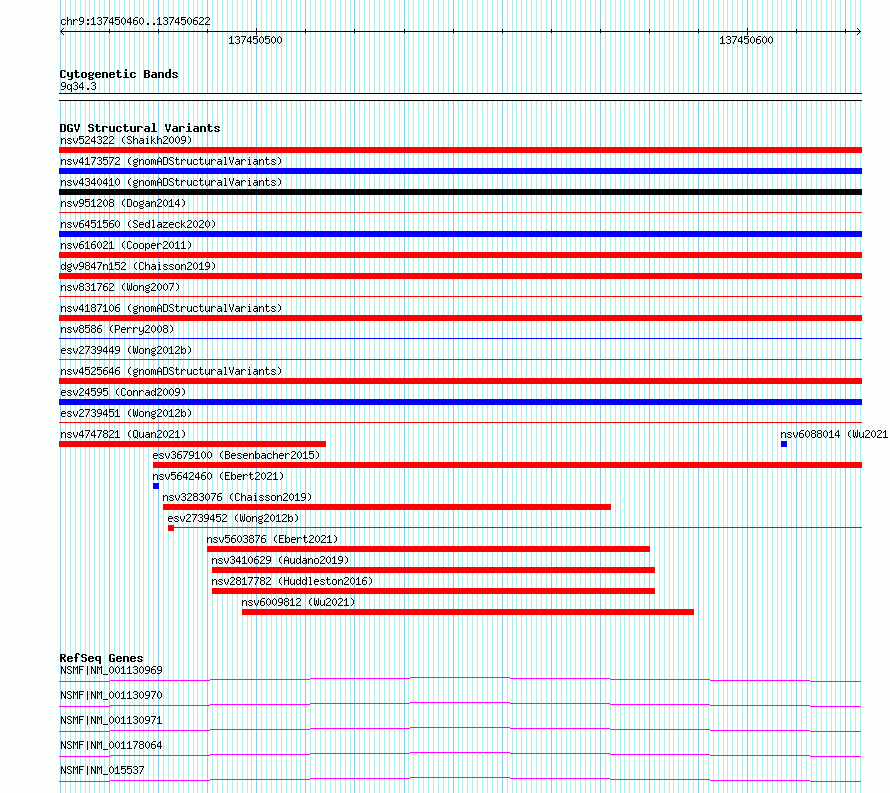890x793 pixels.
Task: Click the blue bar below nsv4173572
Action: [x=460, y=171]
